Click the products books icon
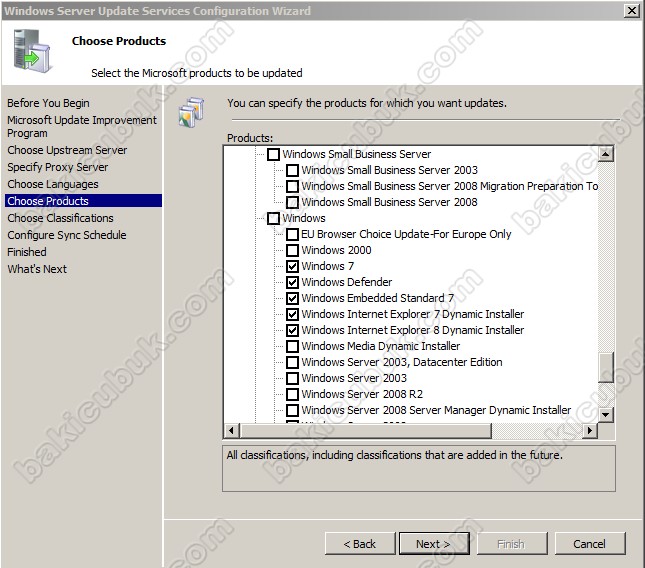645x568 pixels. [192, 112]
